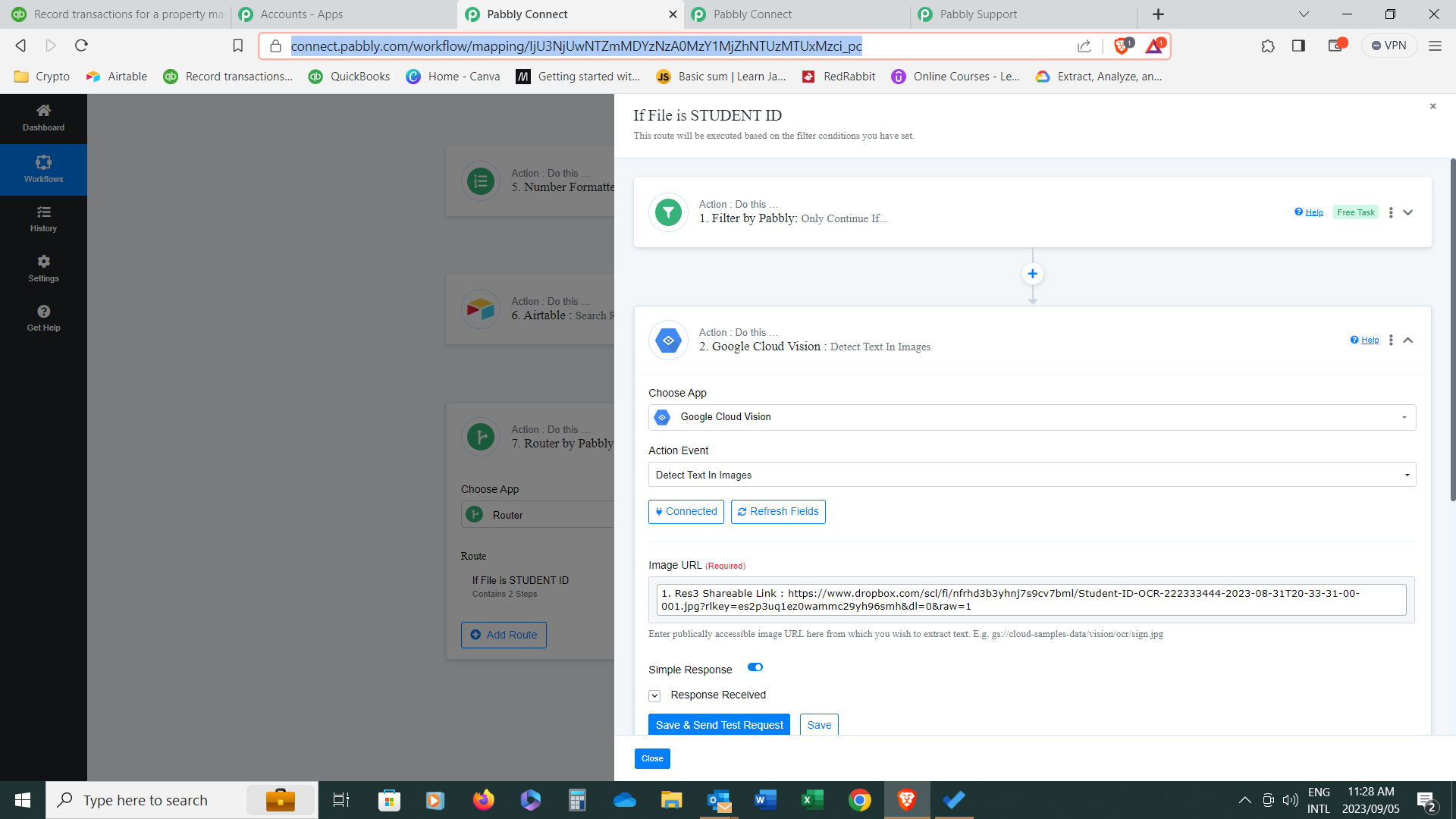Open the Airtable bookmark

117,77
